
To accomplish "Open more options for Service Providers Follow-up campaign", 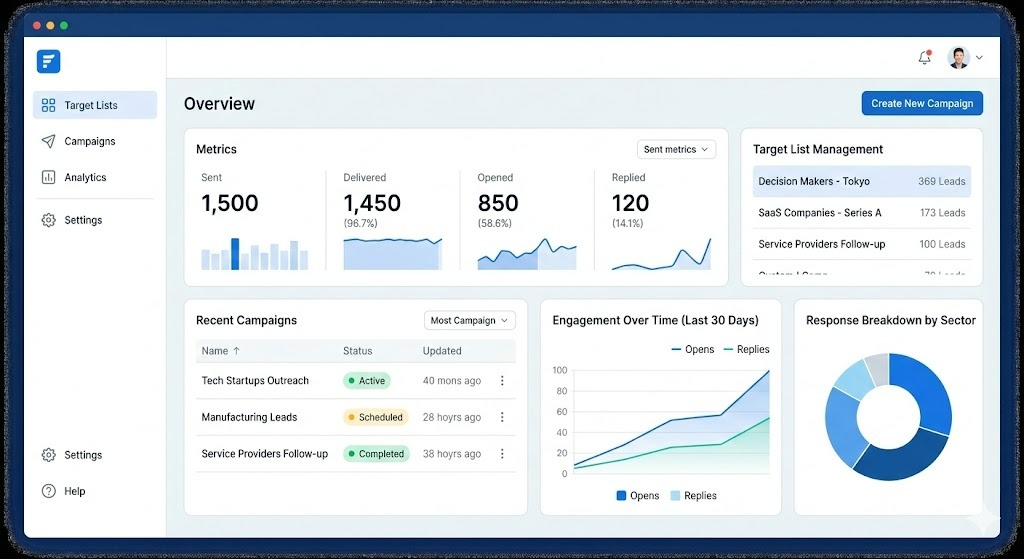I will tap(502, 454).
